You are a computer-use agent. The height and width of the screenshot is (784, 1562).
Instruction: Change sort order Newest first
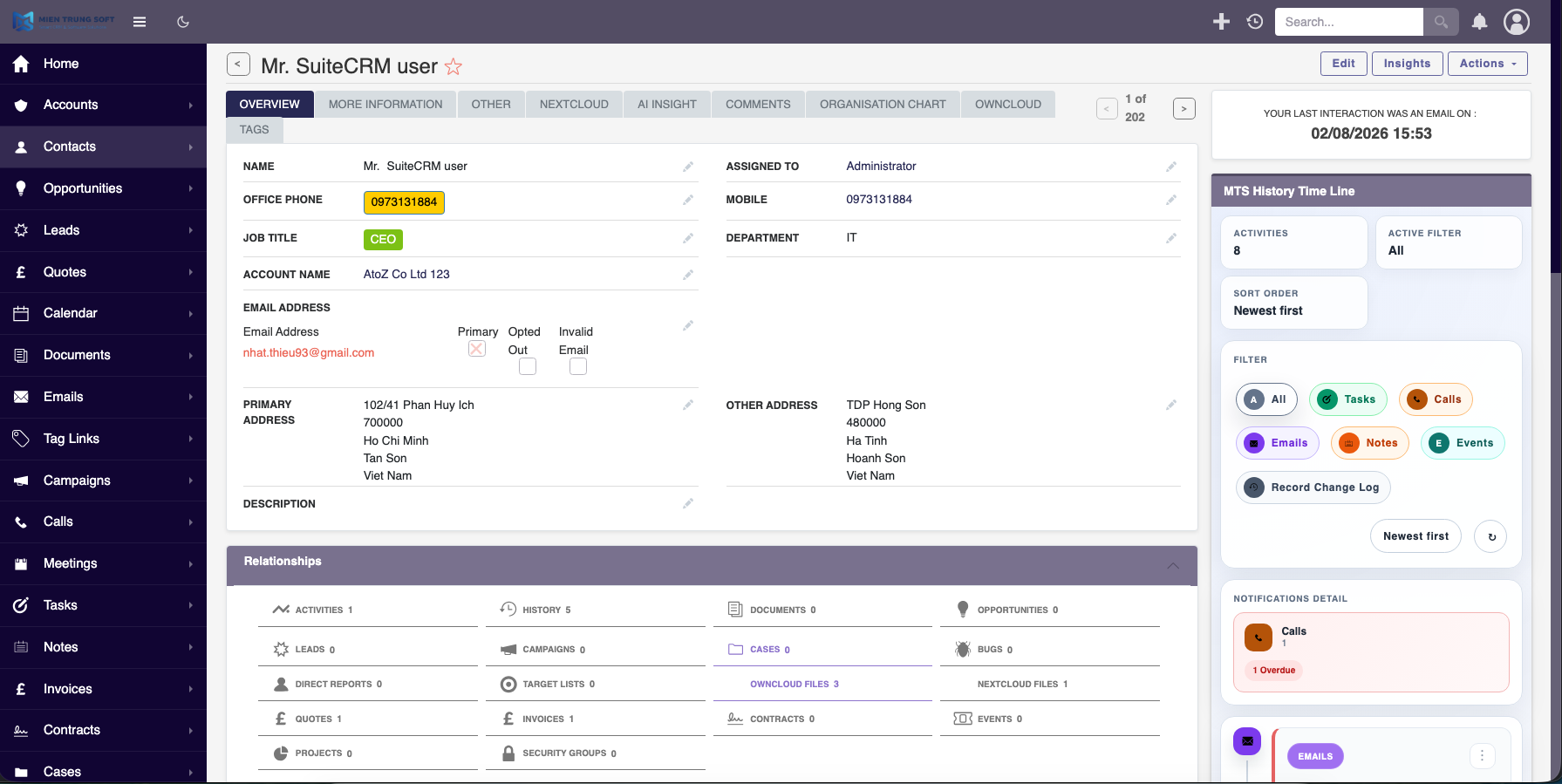1415,536
